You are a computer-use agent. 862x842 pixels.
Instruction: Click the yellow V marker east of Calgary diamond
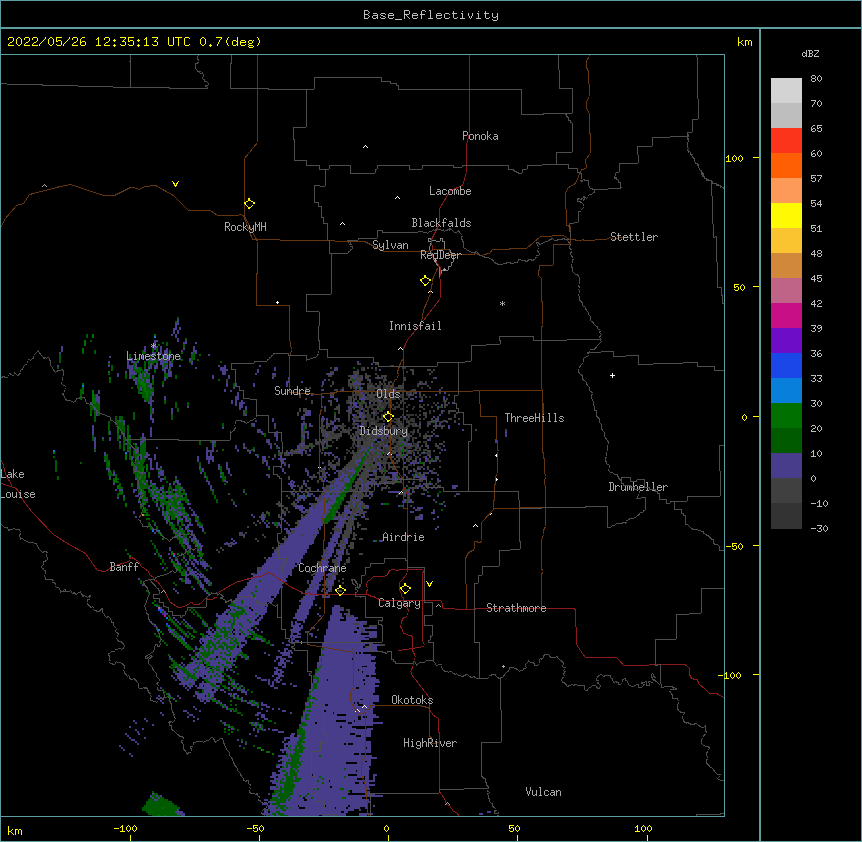coord(429,584)
